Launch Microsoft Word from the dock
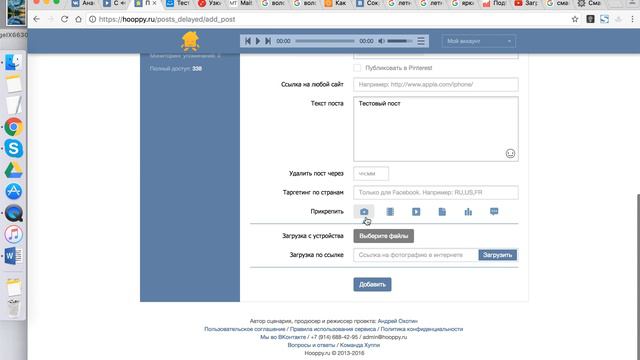This screenshot has height=360, width=640. coord(13,256)
